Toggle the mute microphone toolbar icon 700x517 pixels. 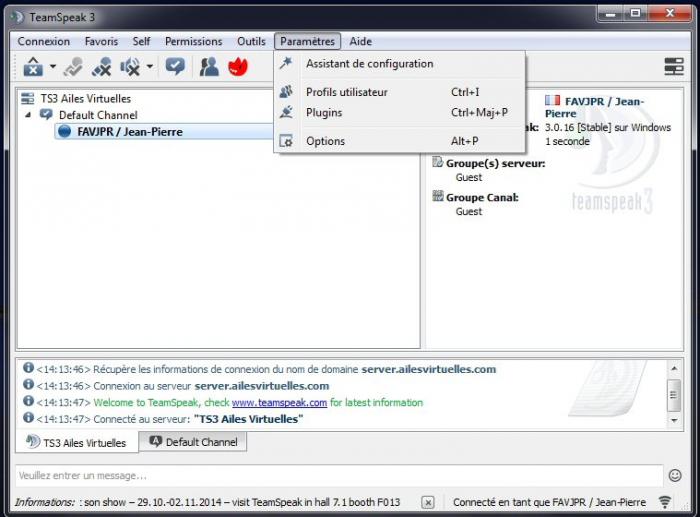coord(101,67)
